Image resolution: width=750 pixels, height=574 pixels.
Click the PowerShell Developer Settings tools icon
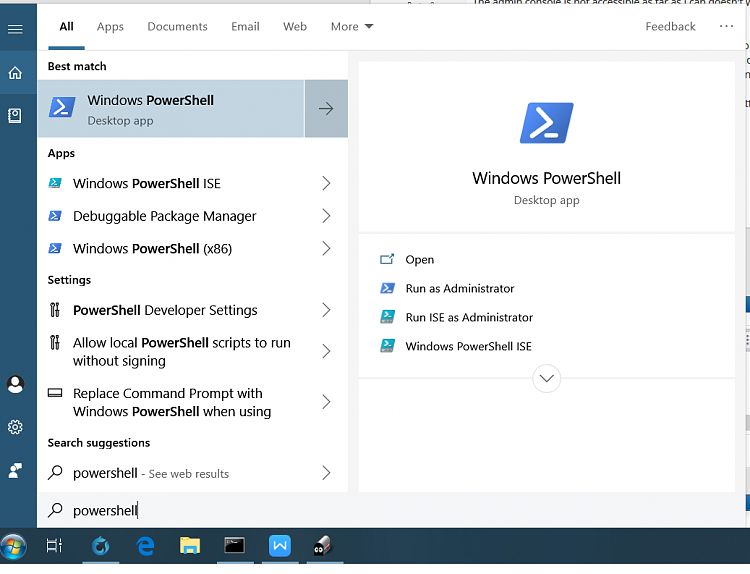tap(55, 310)
